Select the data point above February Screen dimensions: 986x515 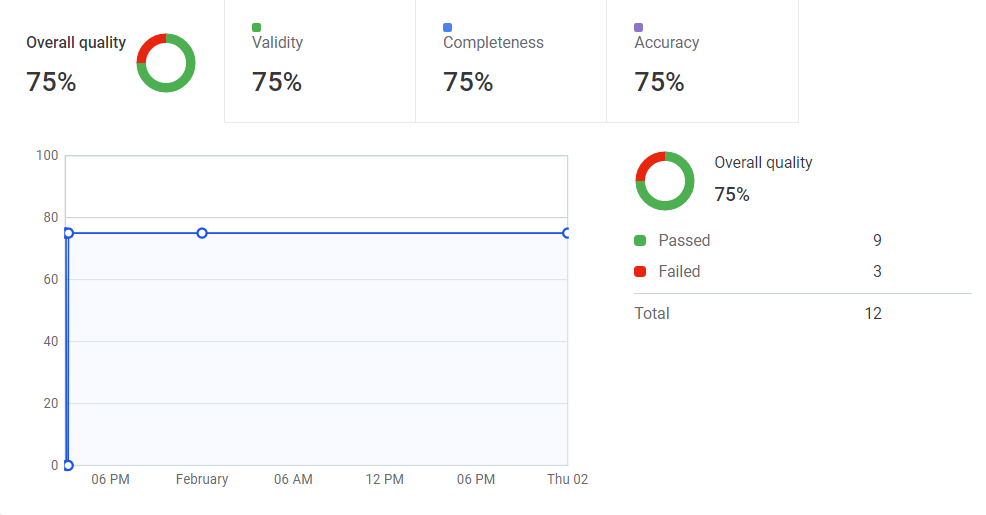tap(202, 233)
